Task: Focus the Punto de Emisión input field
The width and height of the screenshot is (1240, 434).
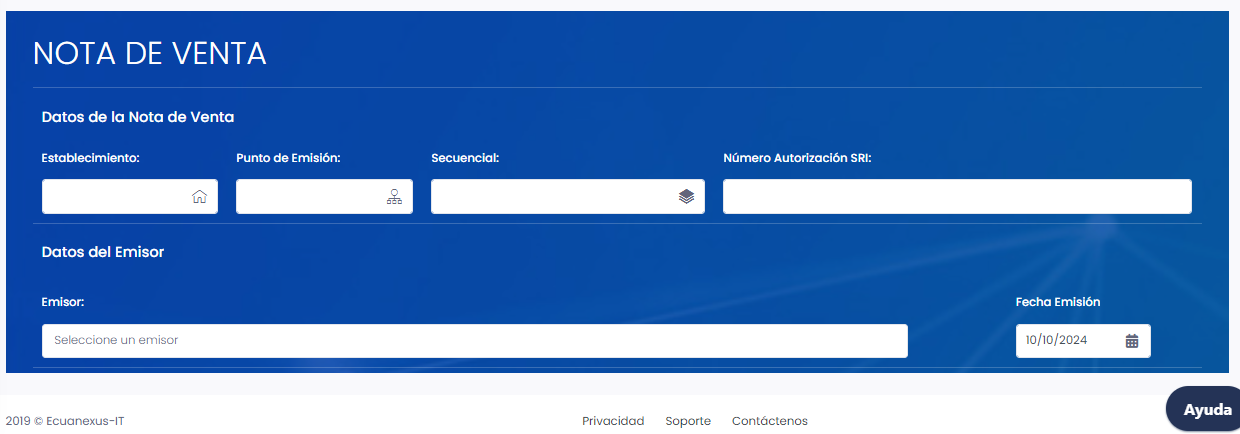Action: [x=324, y=197]
